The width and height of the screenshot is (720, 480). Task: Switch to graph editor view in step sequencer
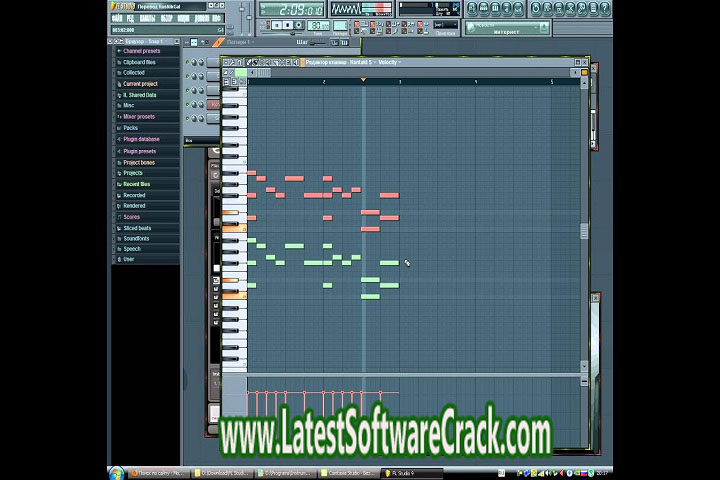point(334,43)
